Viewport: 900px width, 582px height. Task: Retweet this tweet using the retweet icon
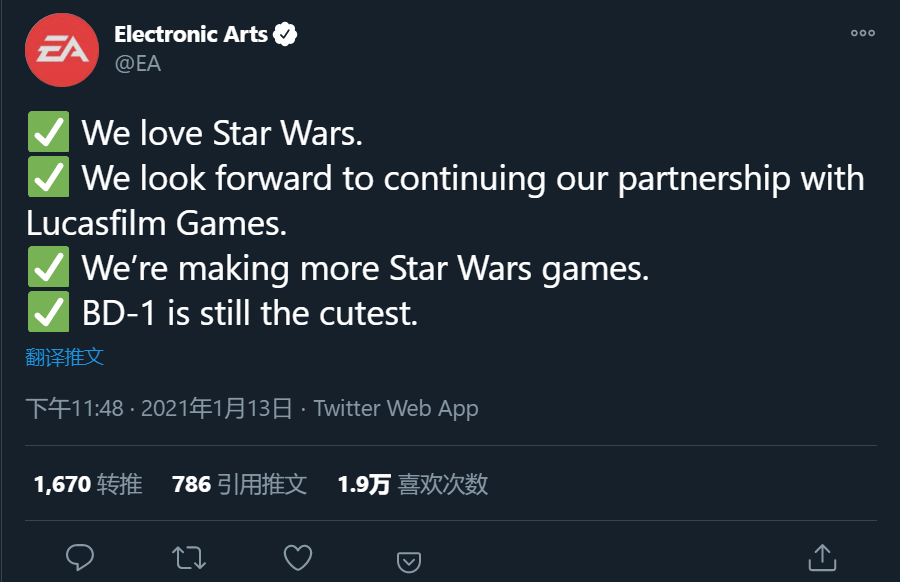coord(187,556)
